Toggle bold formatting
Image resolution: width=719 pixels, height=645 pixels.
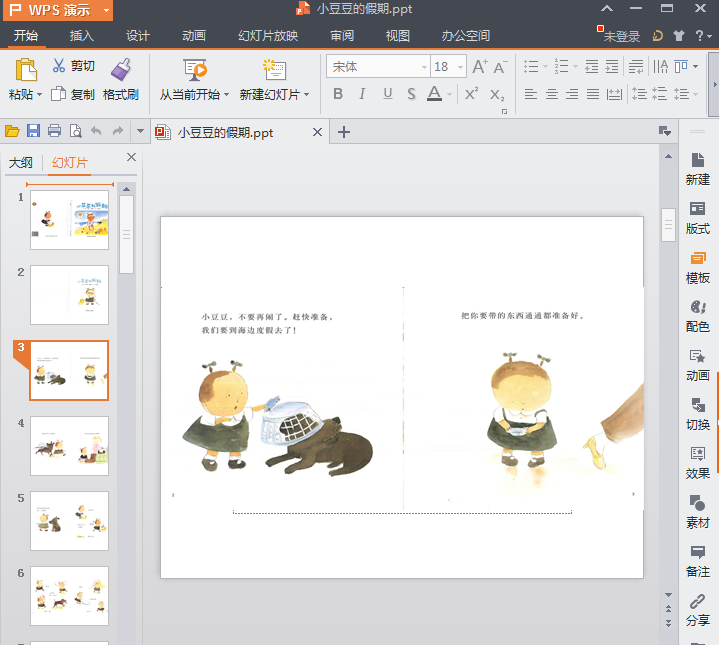click(338, 94)
